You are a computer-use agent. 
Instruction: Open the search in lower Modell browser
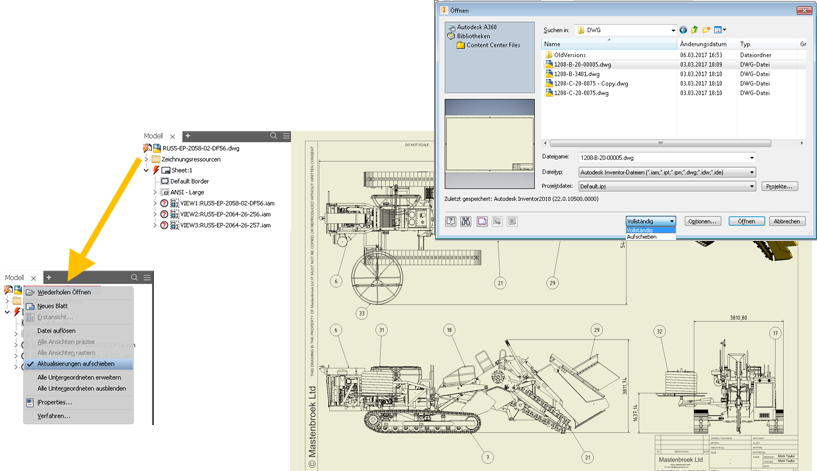click(x=134, y=278)
